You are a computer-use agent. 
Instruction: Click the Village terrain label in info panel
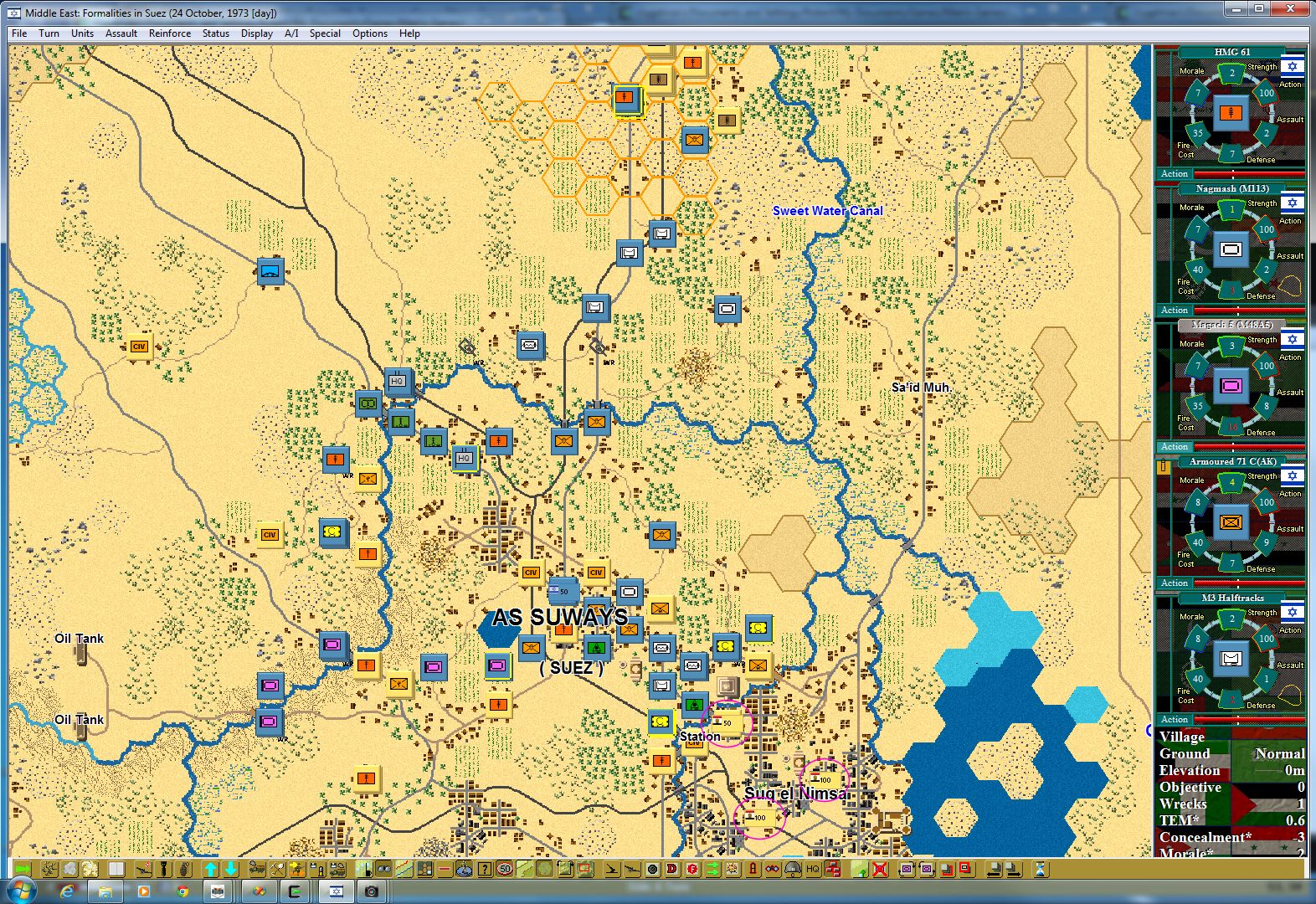[x=1182, y=737]
